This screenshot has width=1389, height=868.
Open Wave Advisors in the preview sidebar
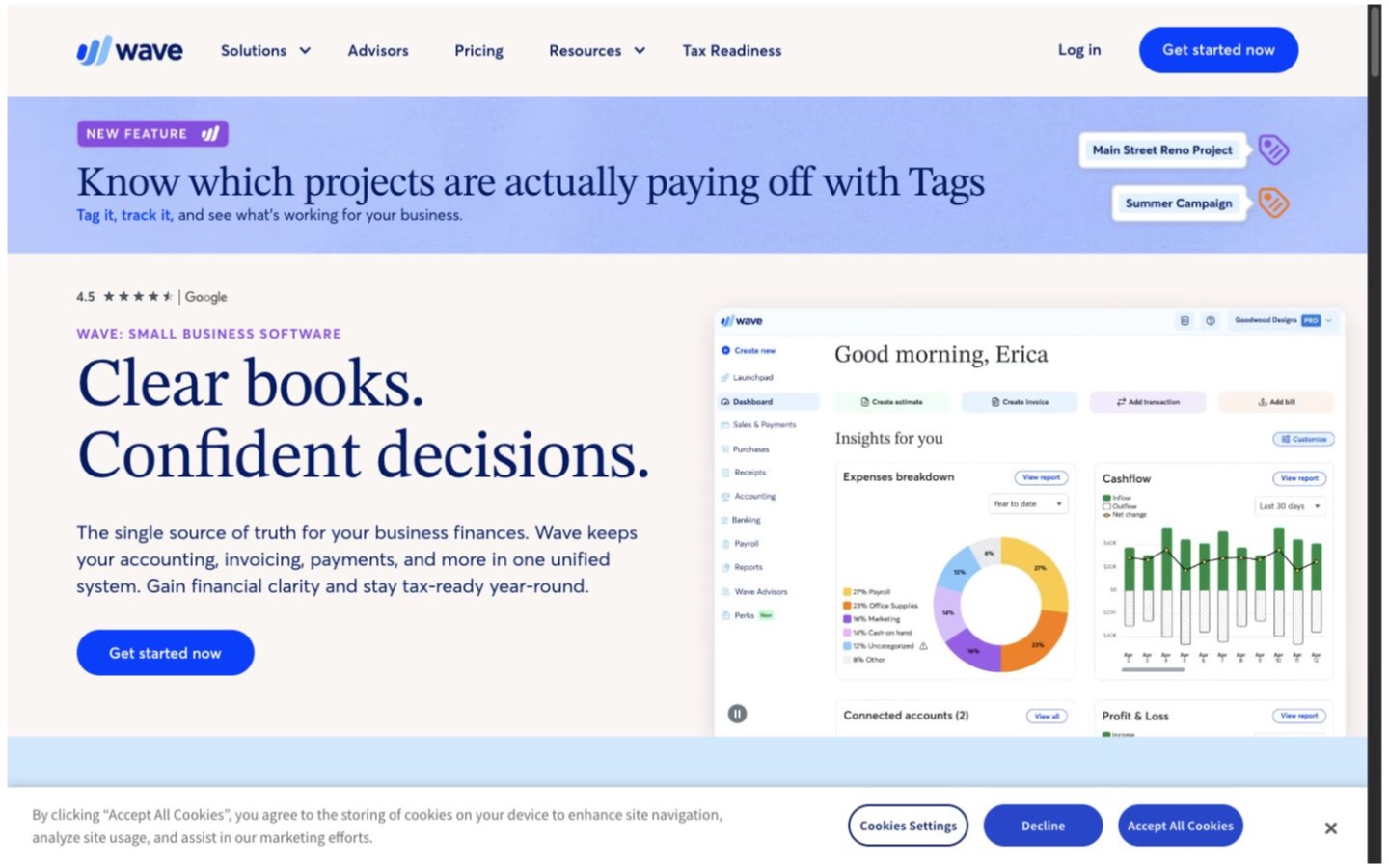click(760, 591)
